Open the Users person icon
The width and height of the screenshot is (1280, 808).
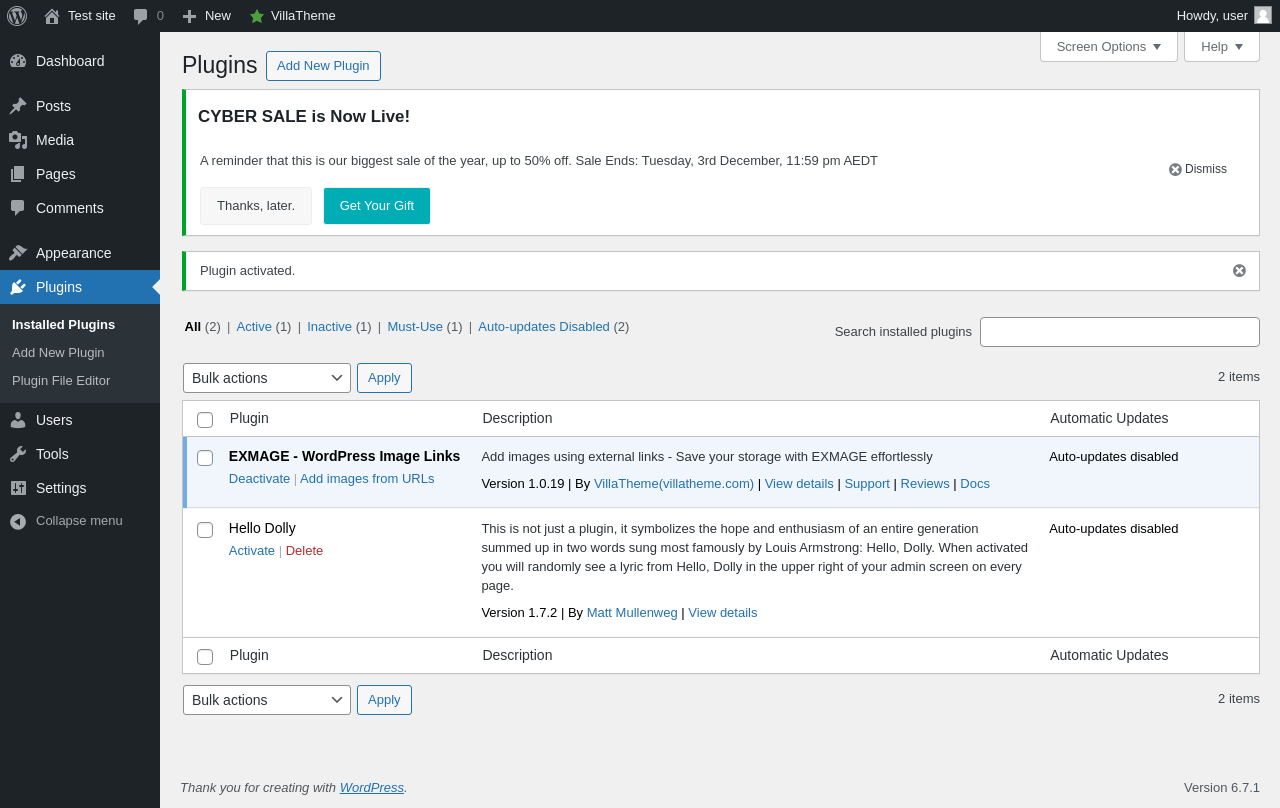click(18, 420)
